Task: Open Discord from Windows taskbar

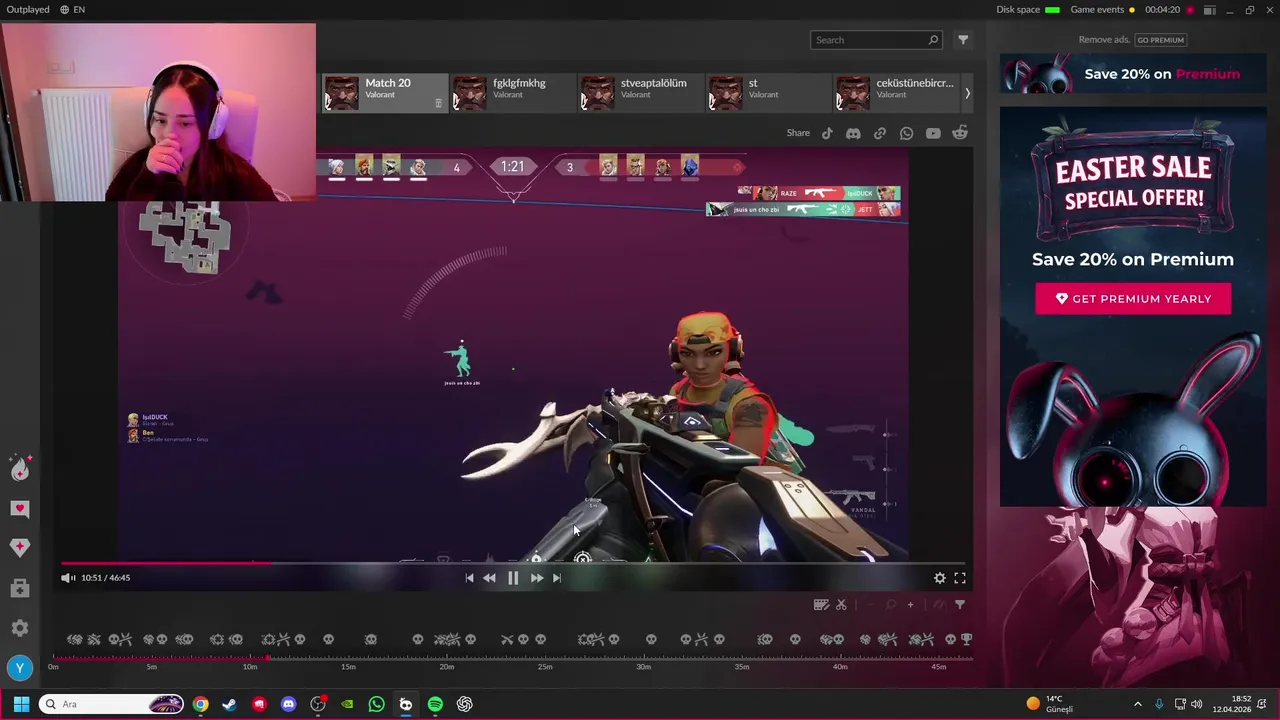Action: coord(288,704)
